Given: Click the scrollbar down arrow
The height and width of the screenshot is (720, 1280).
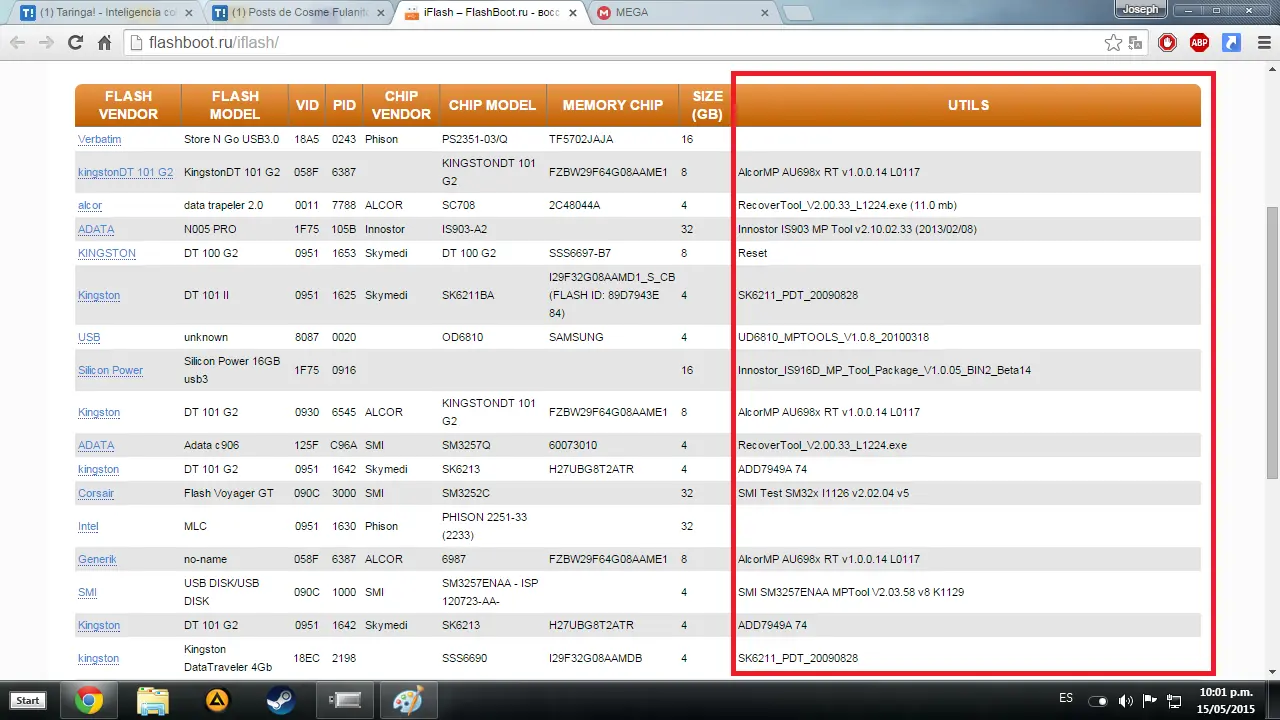Looking at the screenshot, I should pos(1271,672).
